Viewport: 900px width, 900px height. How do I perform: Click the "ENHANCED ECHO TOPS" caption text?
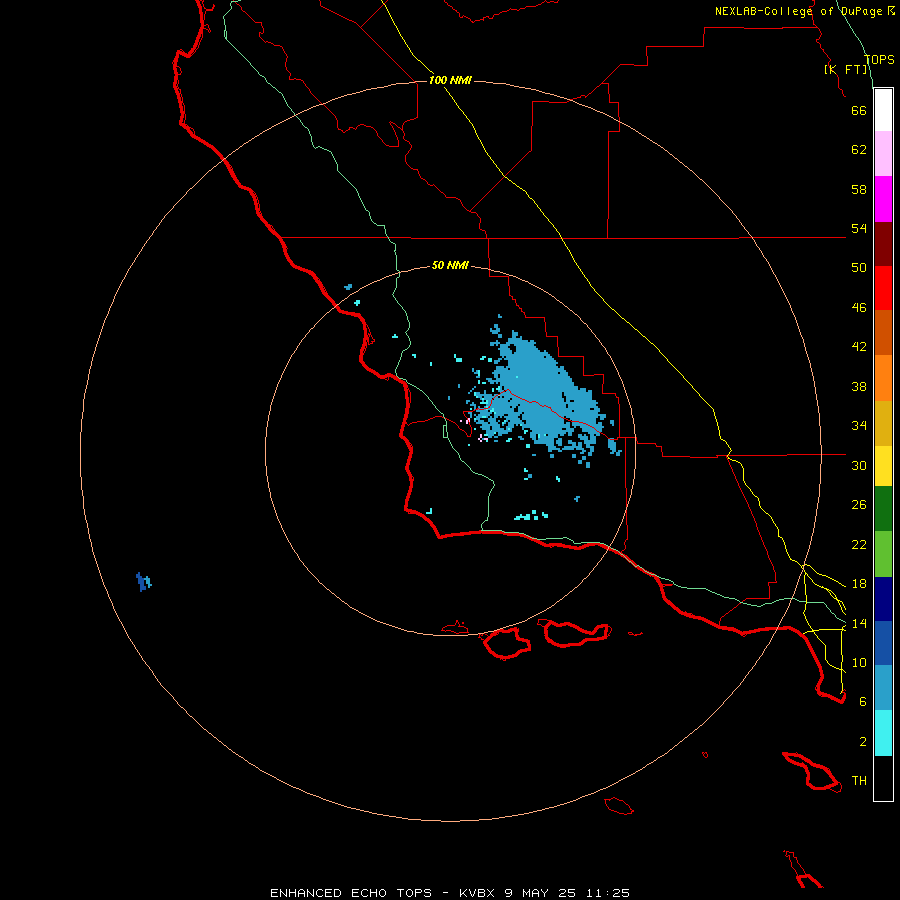tap(351, 893)
